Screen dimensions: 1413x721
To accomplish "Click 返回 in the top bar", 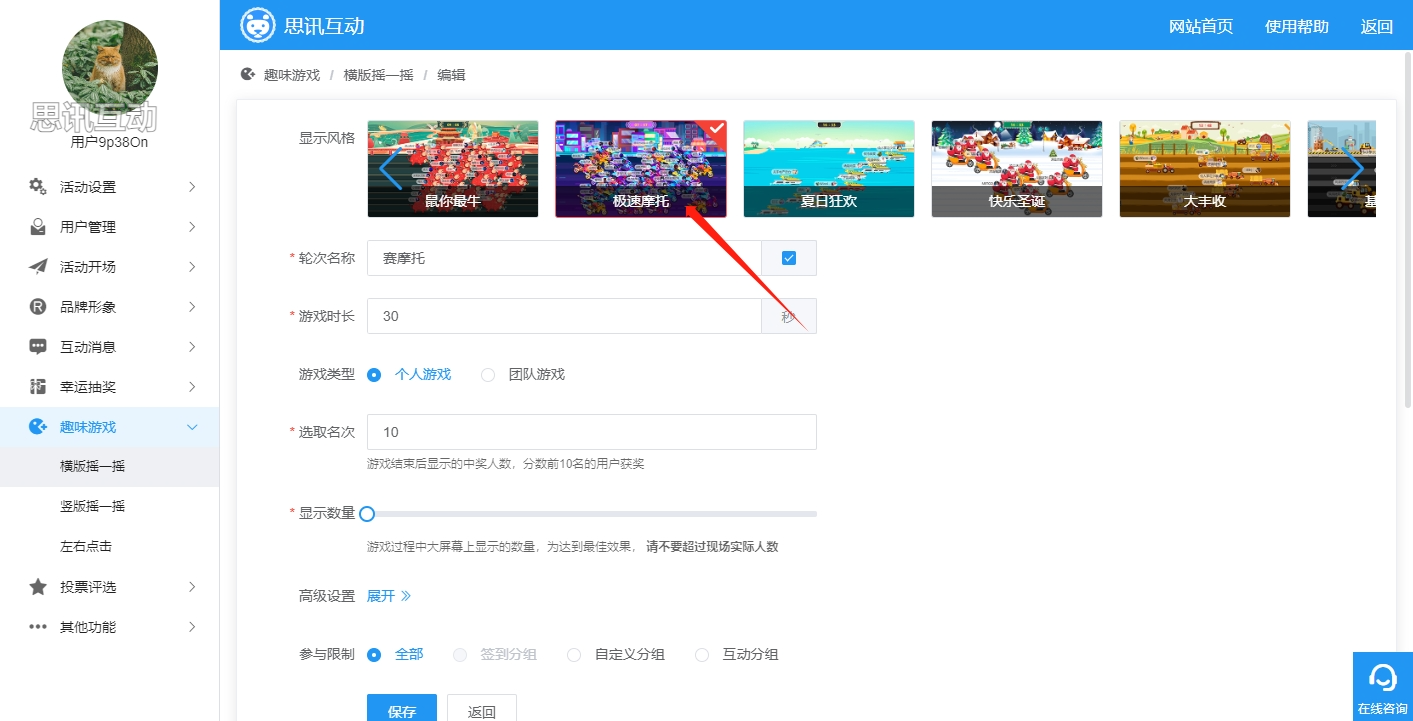I will [1377, 27].
